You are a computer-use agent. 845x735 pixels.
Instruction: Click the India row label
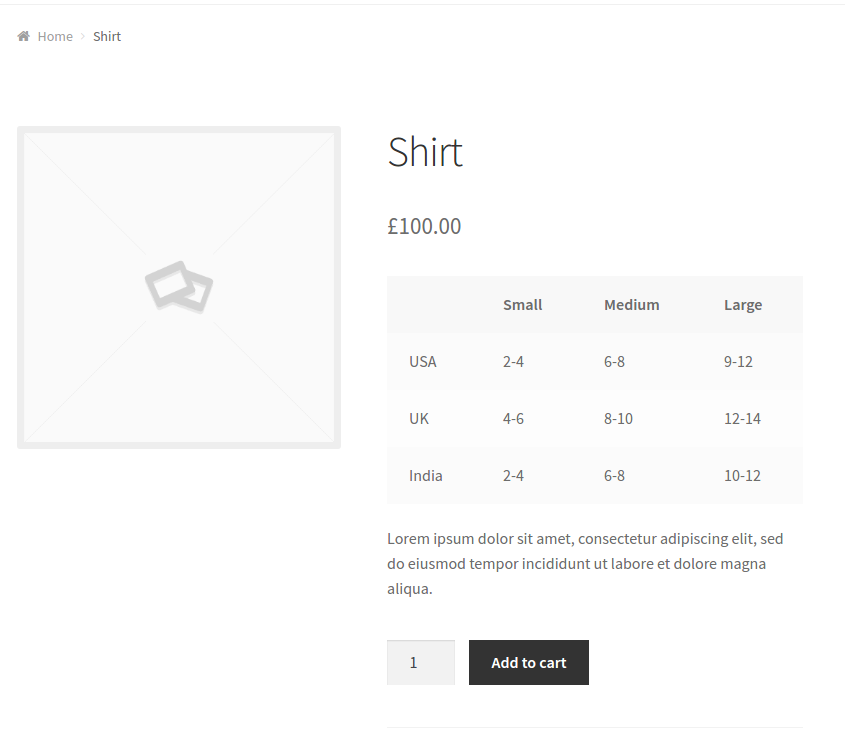(425, 476)
